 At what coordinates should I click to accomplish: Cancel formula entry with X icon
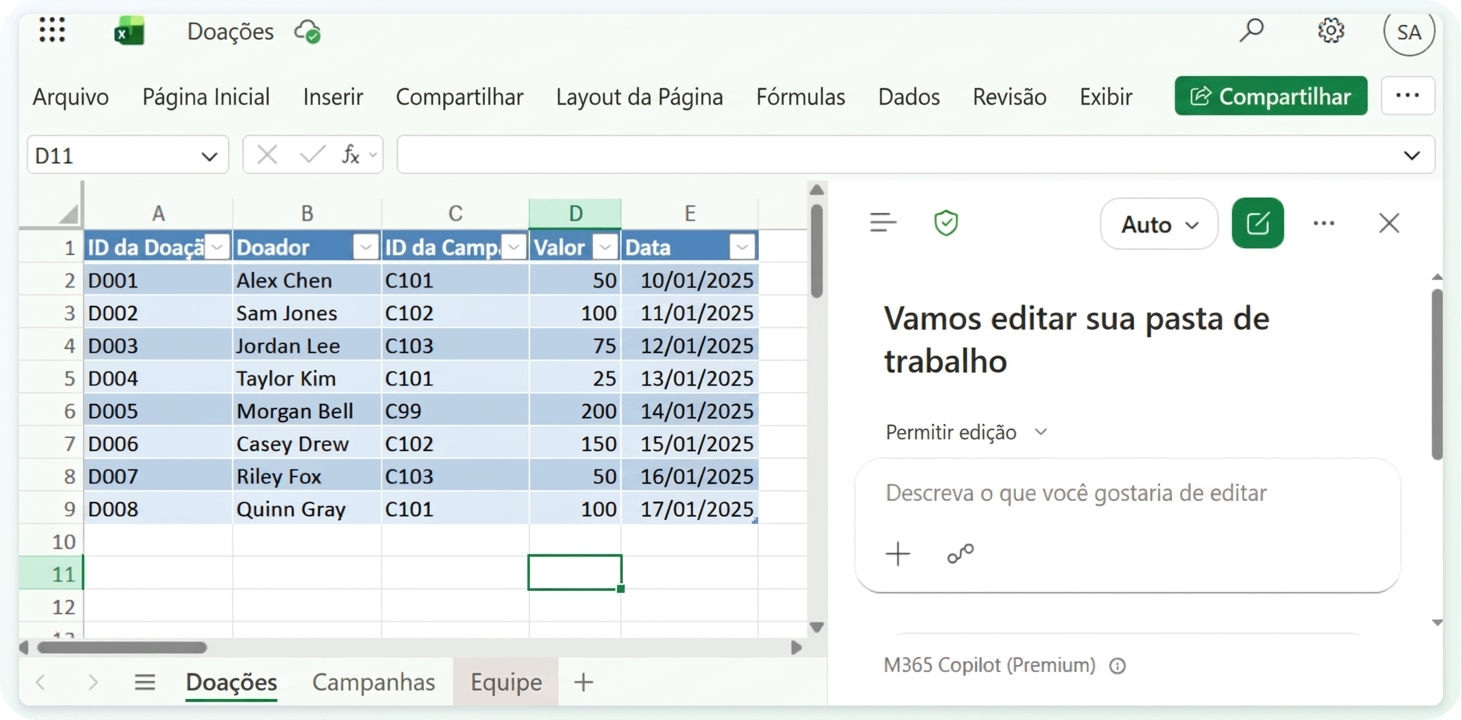(267, 155)
